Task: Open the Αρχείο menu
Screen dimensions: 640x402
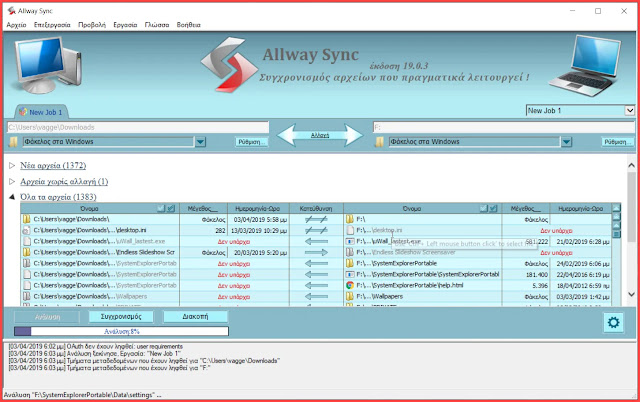Action: (x=16, y=25)
